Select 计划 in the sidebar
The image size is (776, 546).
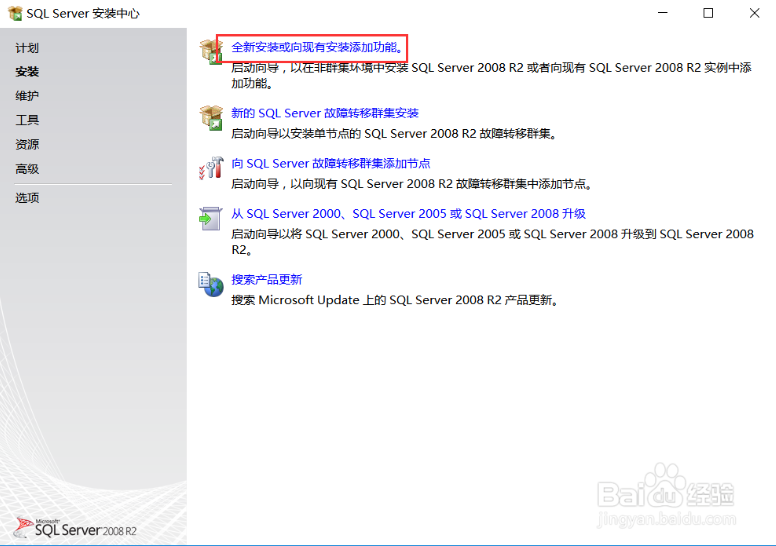pos(27,48)
